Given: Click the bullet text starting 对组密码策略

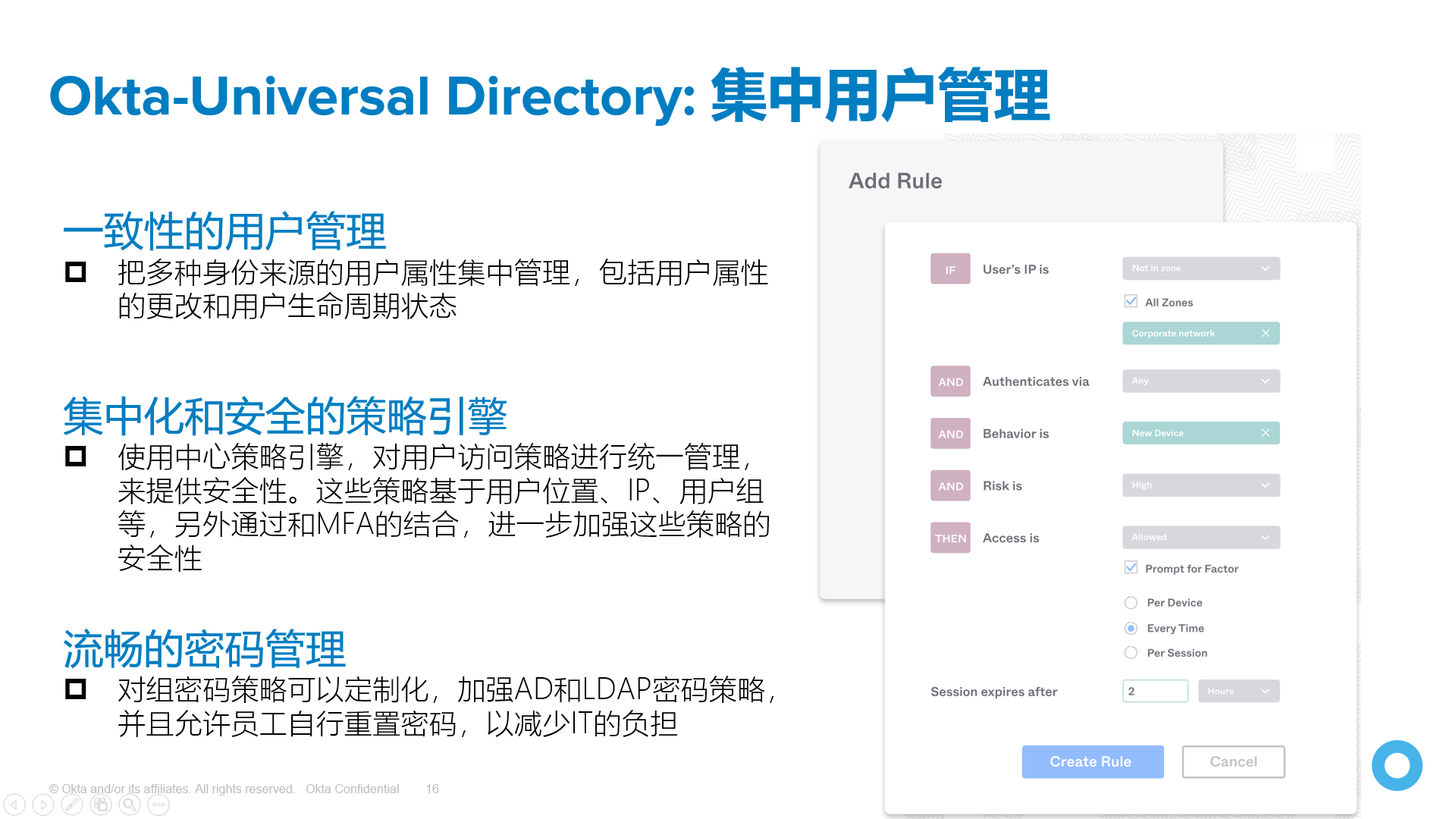Looking at the screenshot, I should (x=447, y=707).
